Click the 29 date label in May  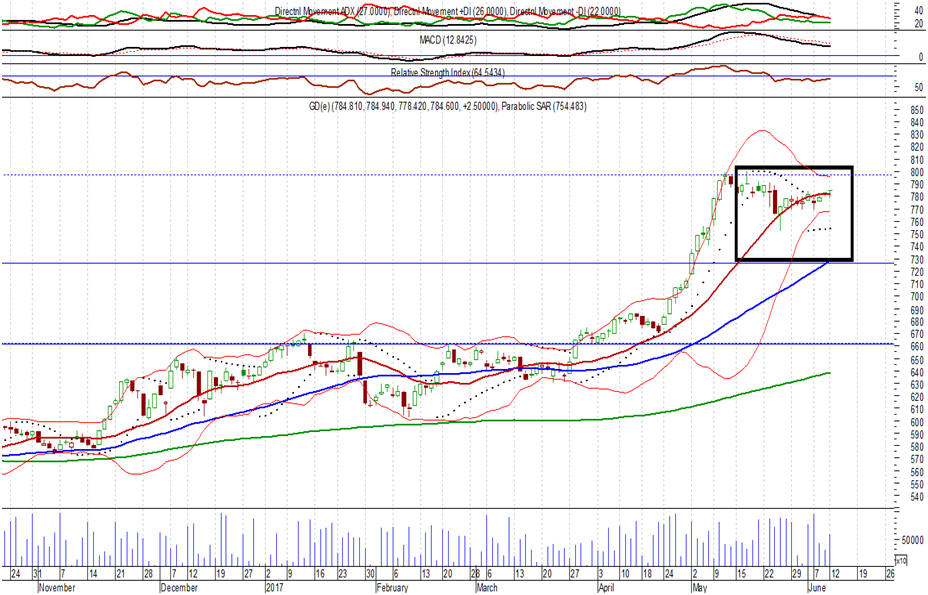click(797, 574)
